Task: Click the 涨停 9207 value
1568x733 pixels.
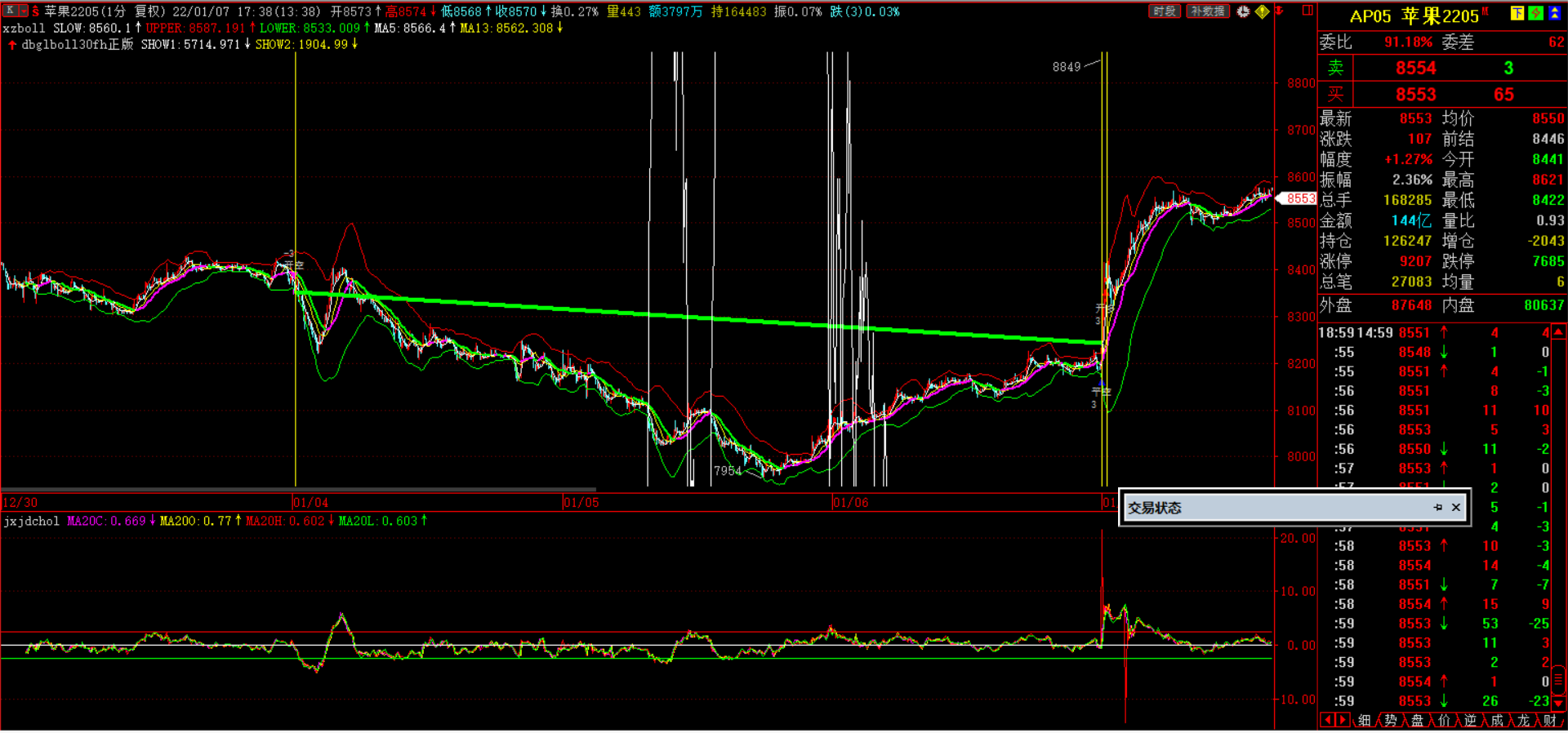Action: pos(1415,262)
